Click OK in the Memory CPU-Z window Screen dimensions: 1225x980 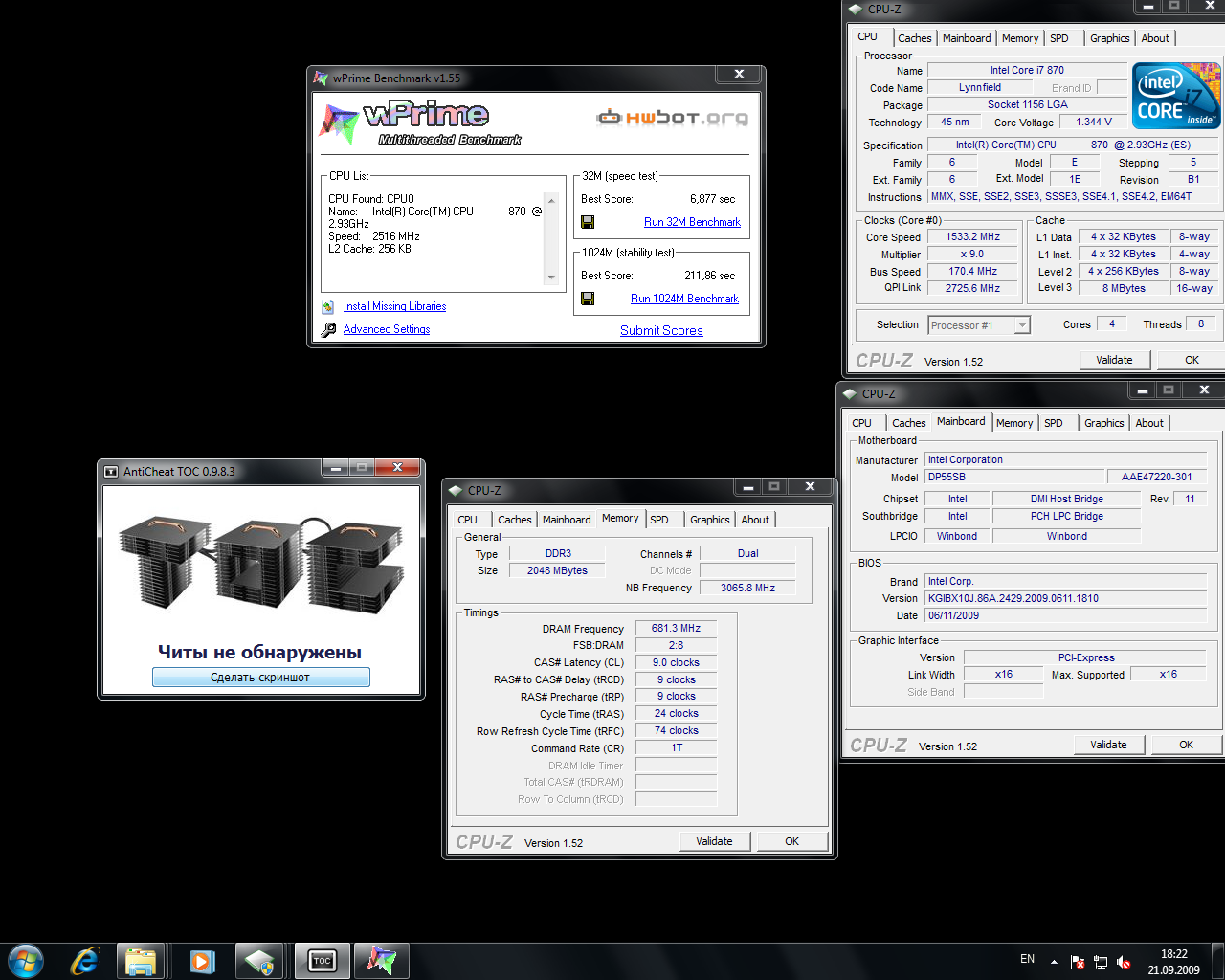[x=791, y=841]
